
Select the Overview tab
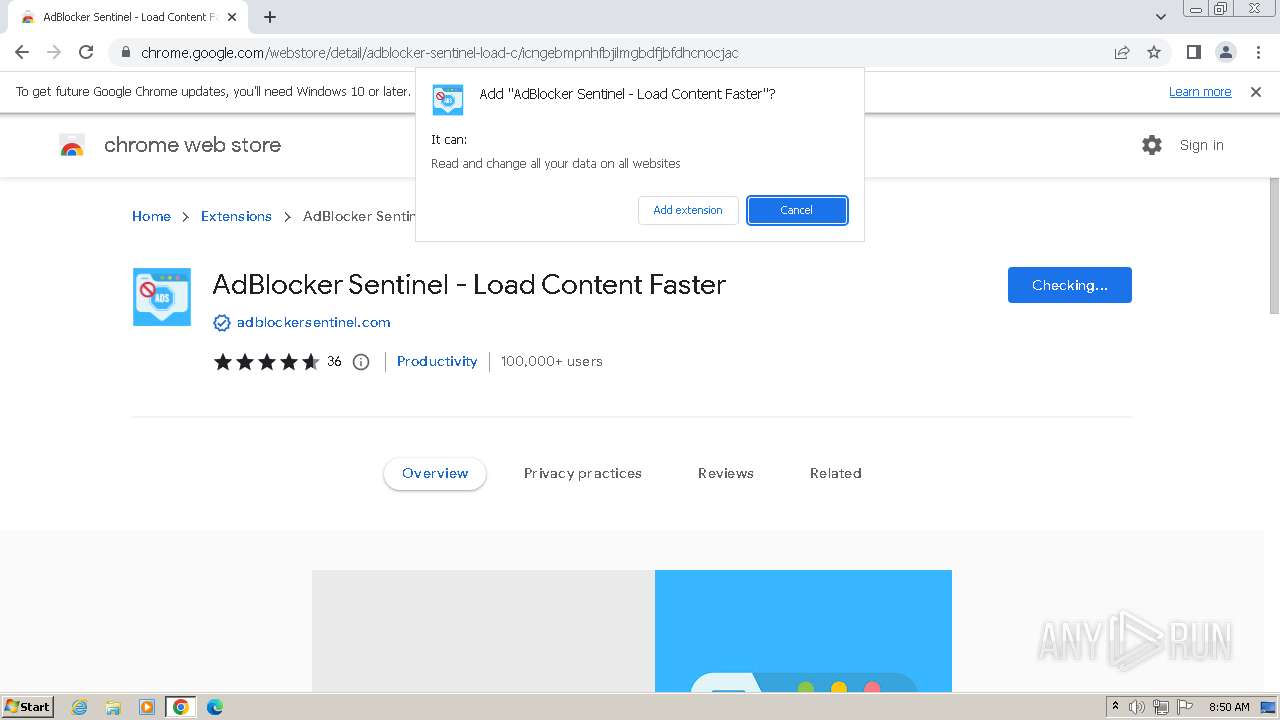point(435,473)
